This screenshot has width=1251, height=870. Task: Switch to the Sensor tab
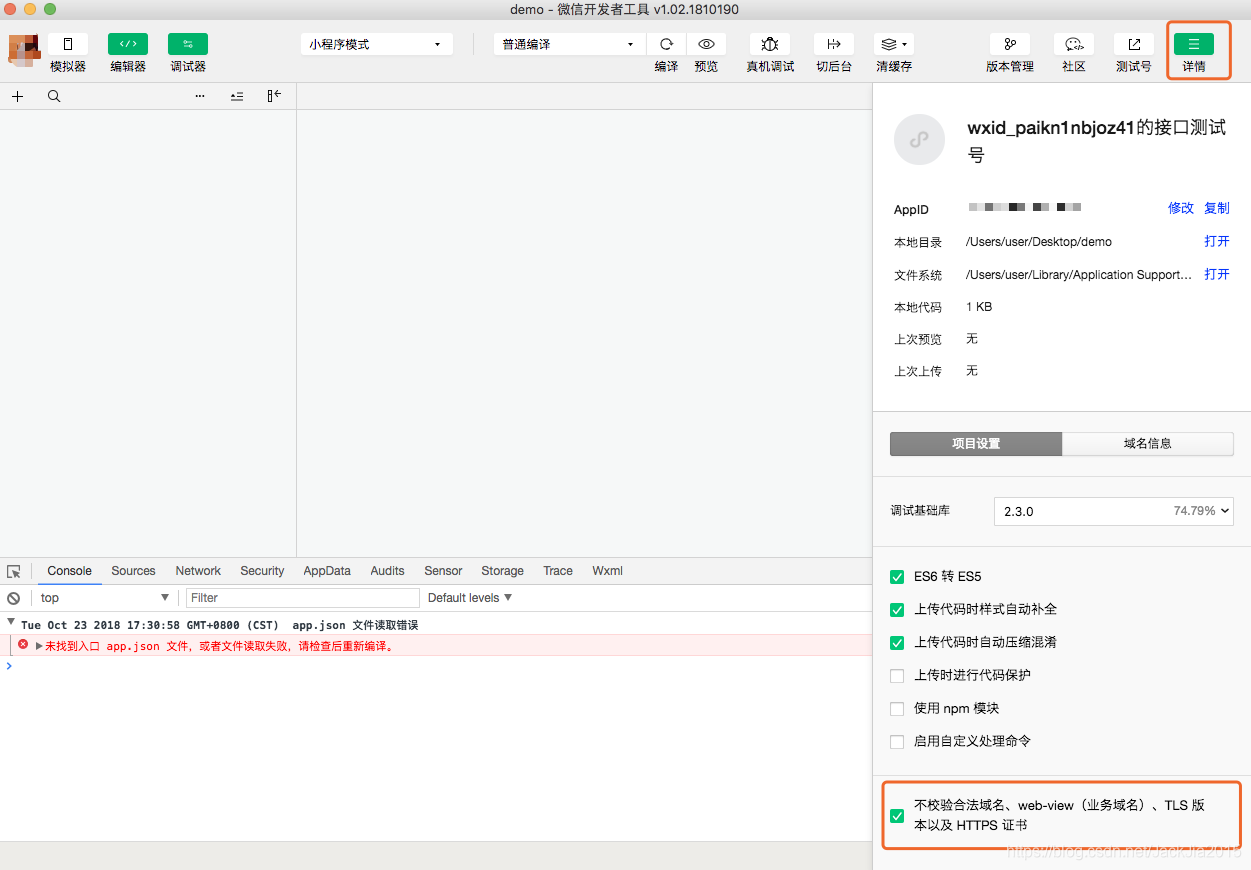coord(443,571)
